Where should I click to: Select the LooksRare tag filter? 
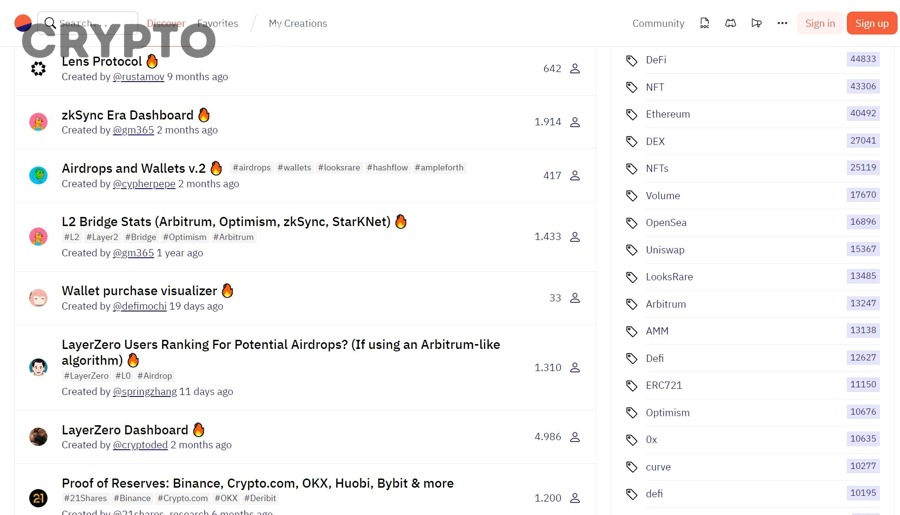(669, 277)
